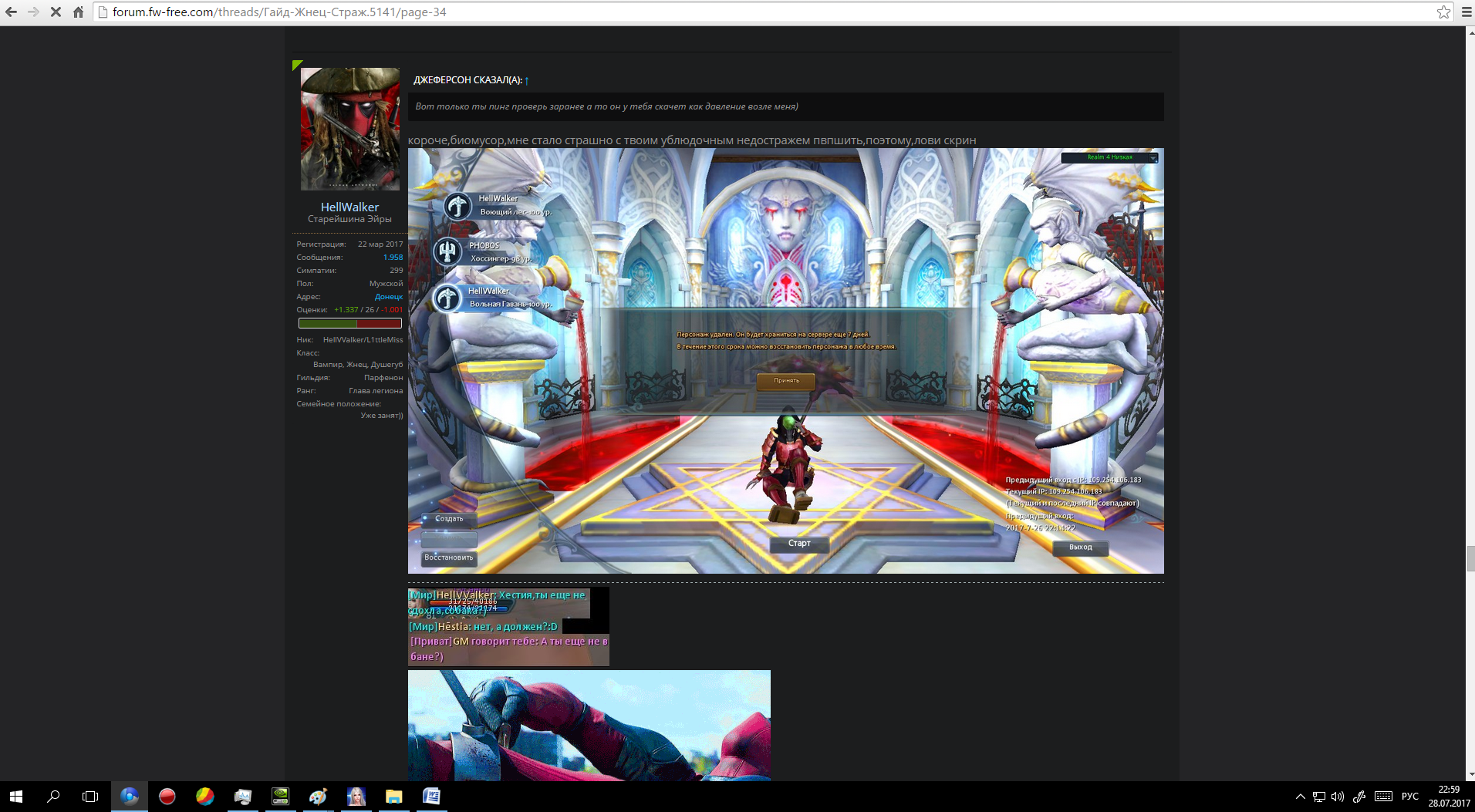Click the page vertical scrollbar thumb

(x=1470, y=558)
